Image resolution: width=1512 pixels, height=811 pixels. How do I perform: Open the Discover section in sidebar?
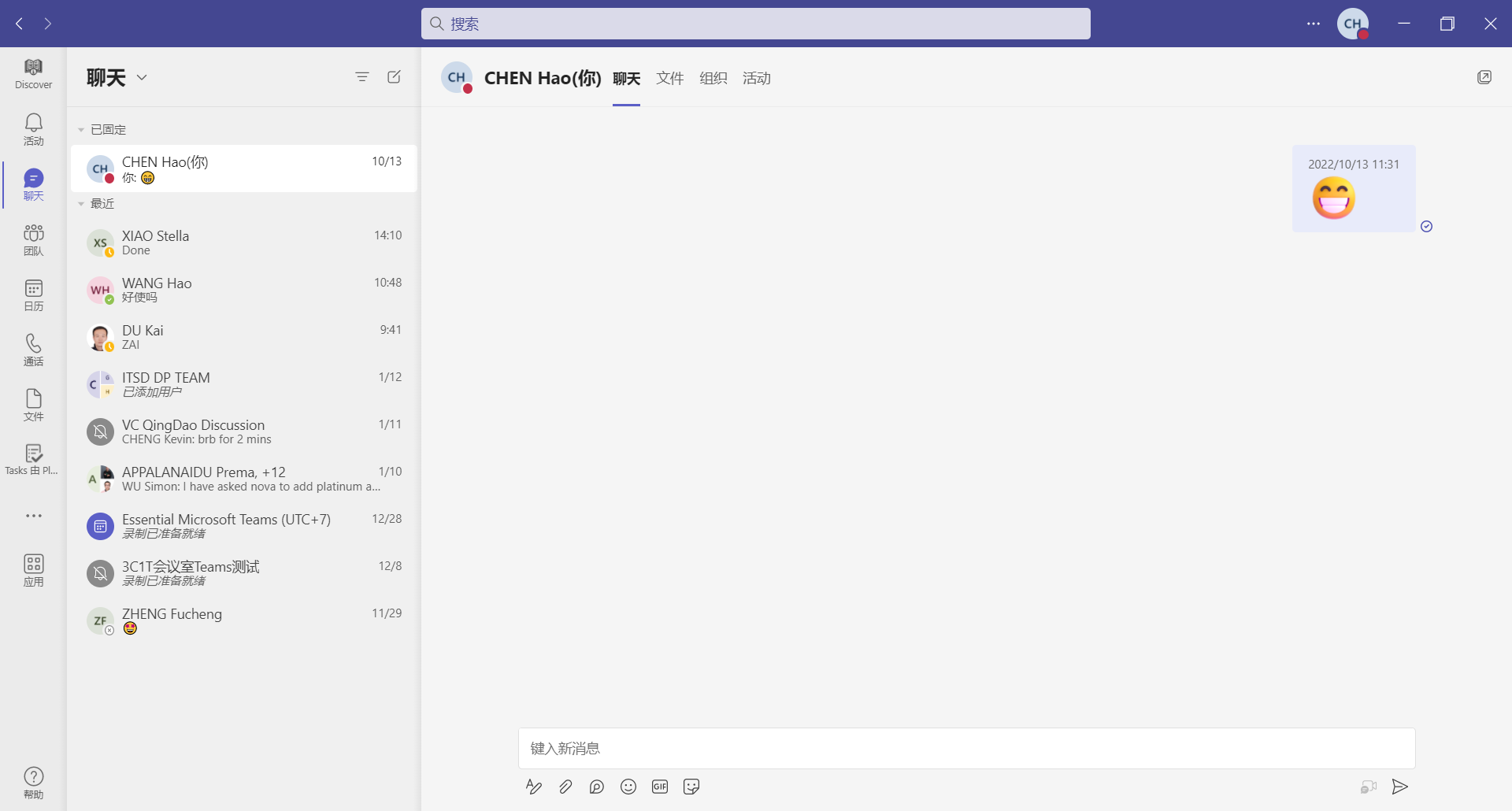(x=33, y=74)
